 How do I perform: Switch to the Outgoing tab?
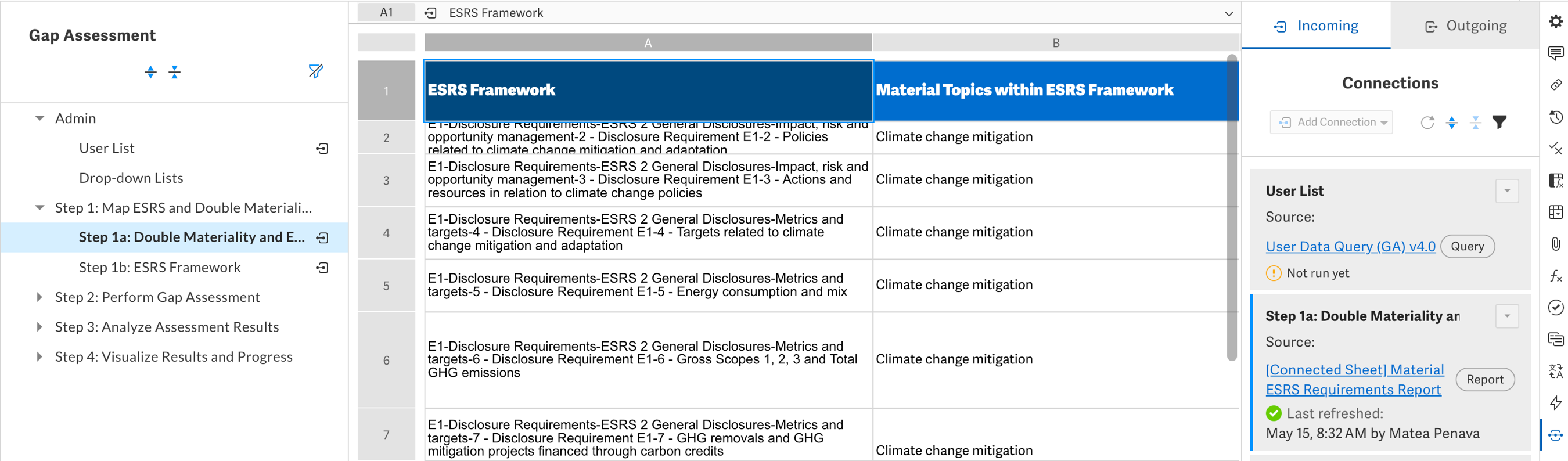pos(1465,26)
